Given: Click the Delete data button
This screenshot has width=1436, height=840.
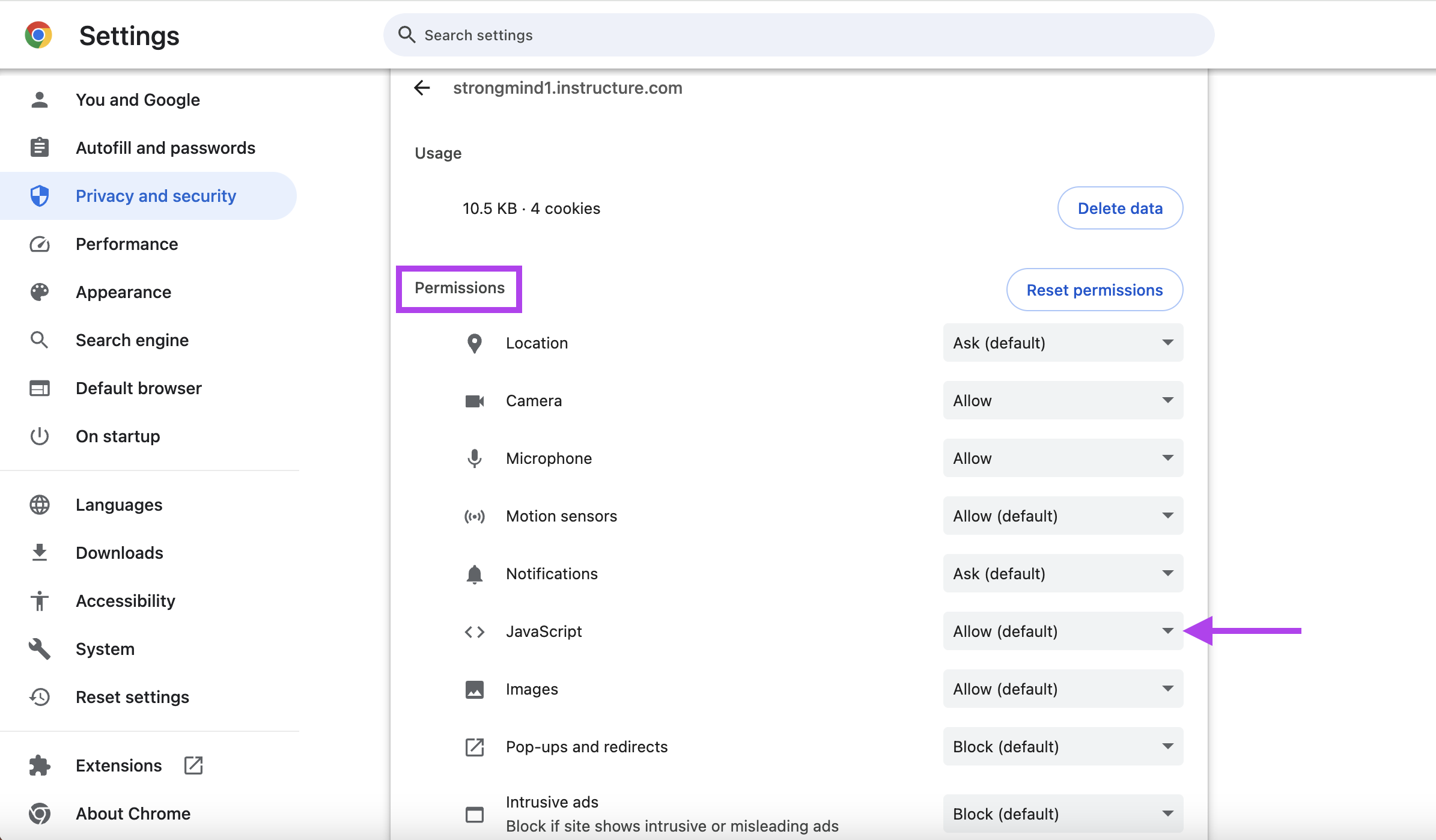Looking at the screenshot, I should pyautogui.click(x=1120, y=208).
